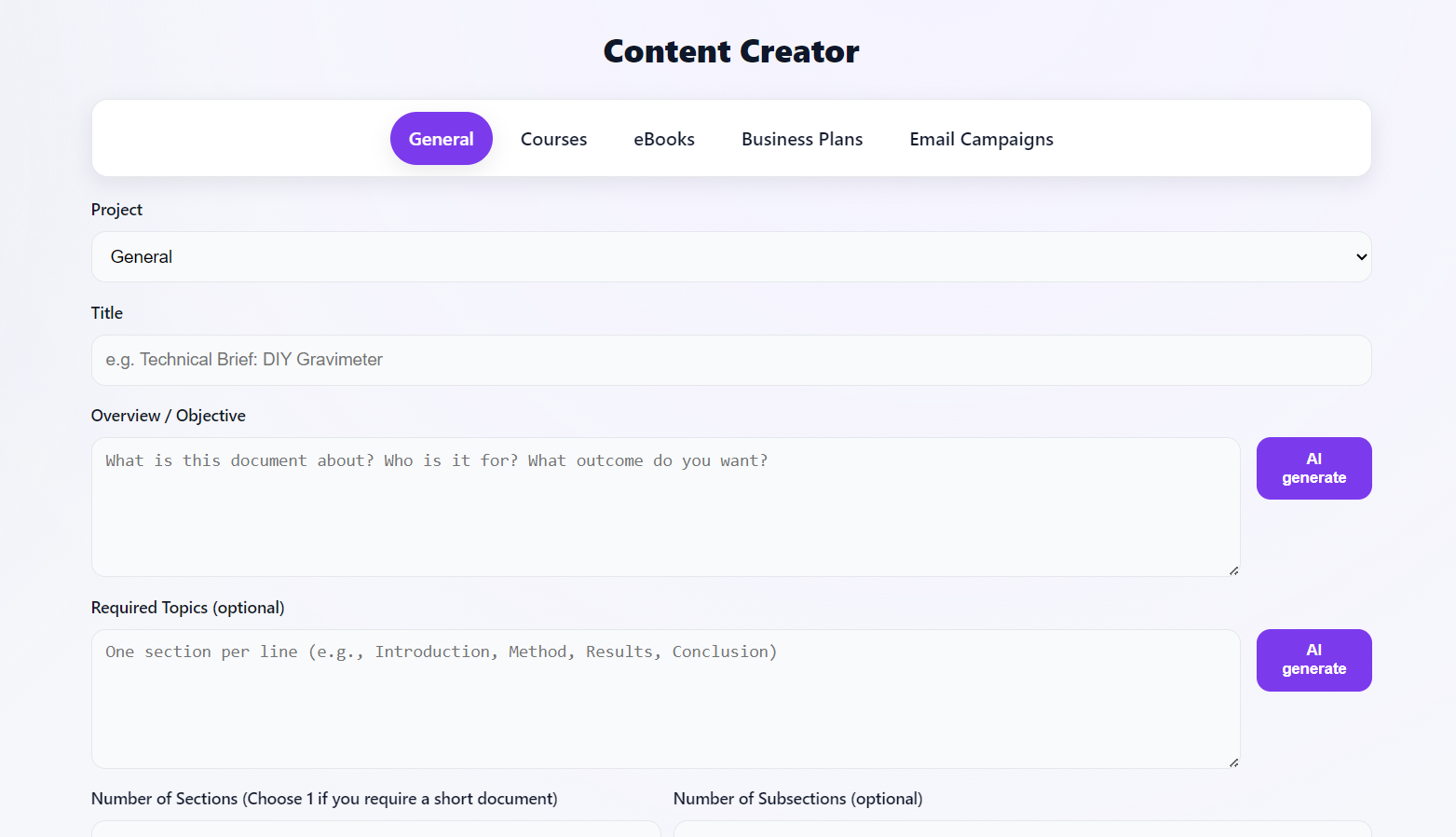Click the Required Topics (optional) label
The height and width of the screenshot is (837, 1456).
click(x=187, y=607)
